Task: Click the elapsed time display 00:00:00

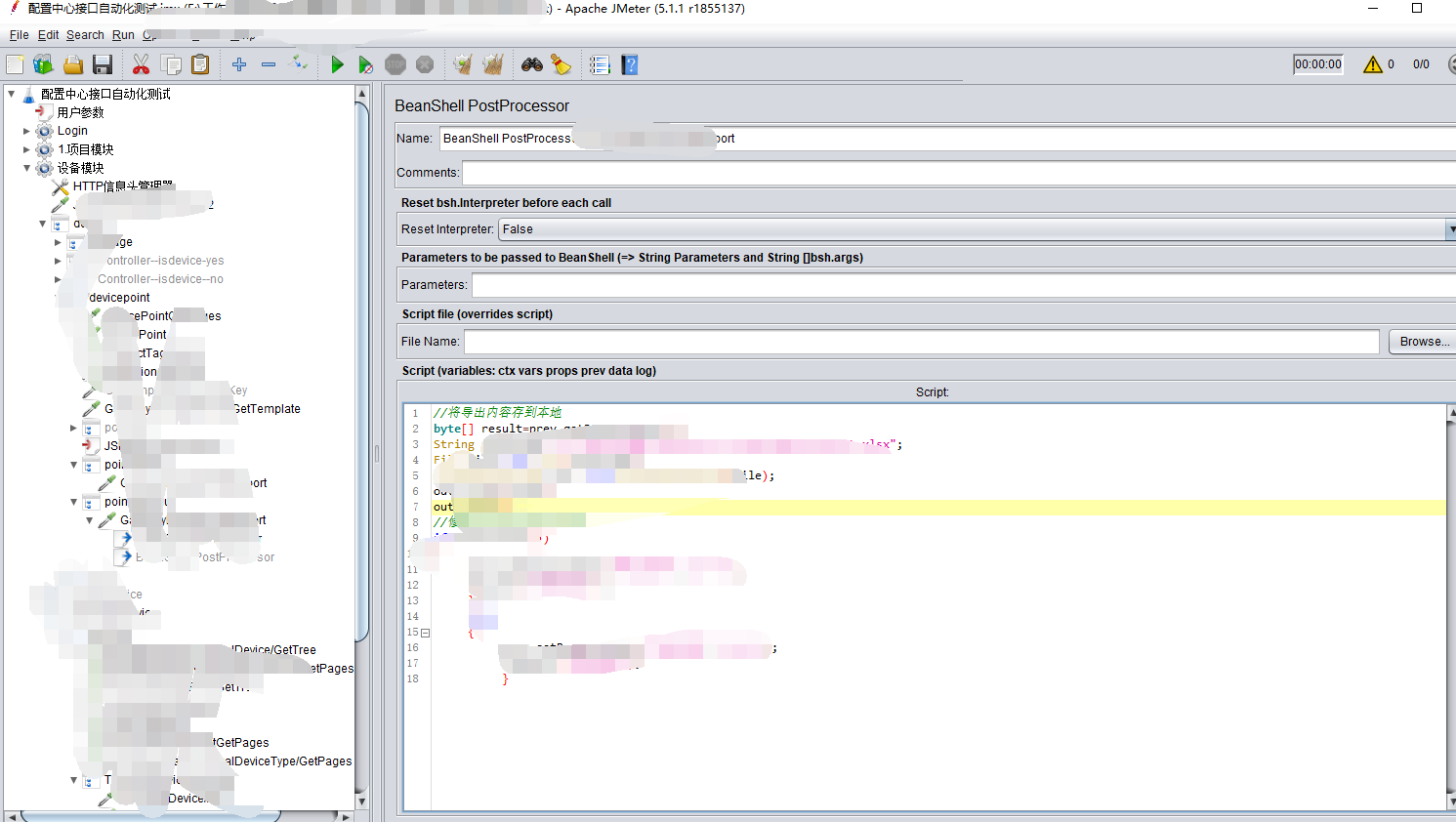Action: tap(1318, 64)
